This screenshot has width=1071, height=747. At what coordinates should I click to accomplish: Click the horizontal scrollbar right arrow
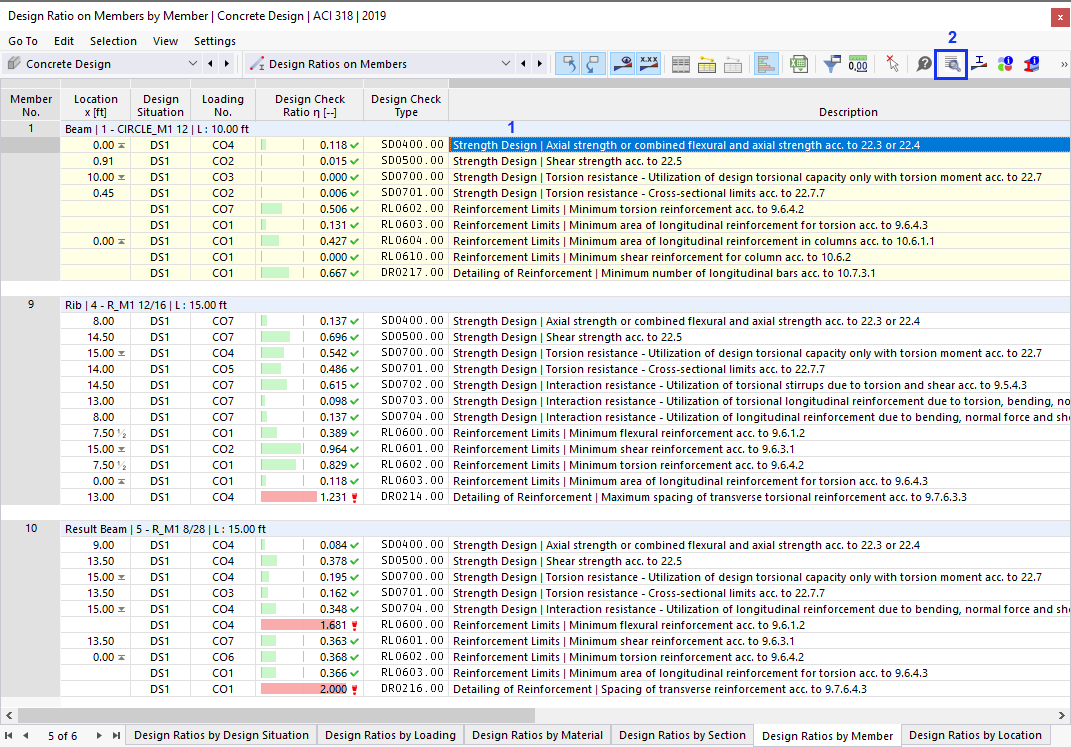pyautogui.click(x=1061, y=715)
